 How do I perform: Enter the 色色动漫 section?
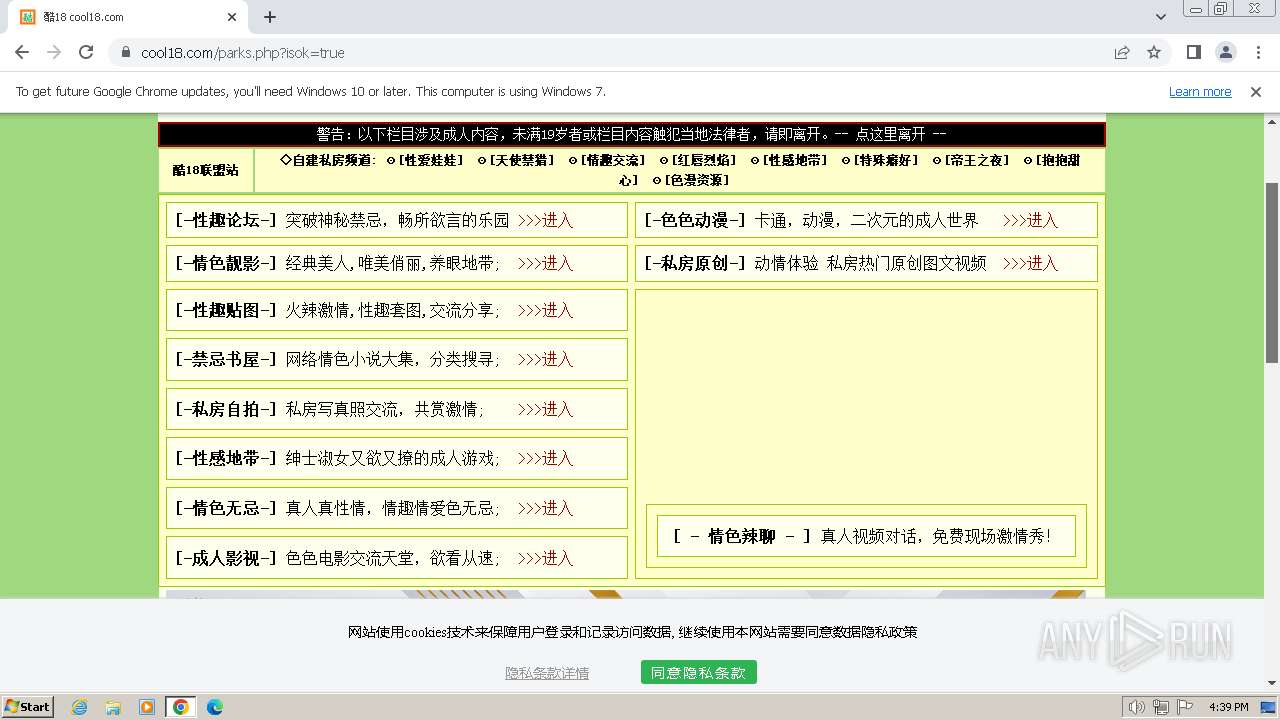tap(1030, 220)
